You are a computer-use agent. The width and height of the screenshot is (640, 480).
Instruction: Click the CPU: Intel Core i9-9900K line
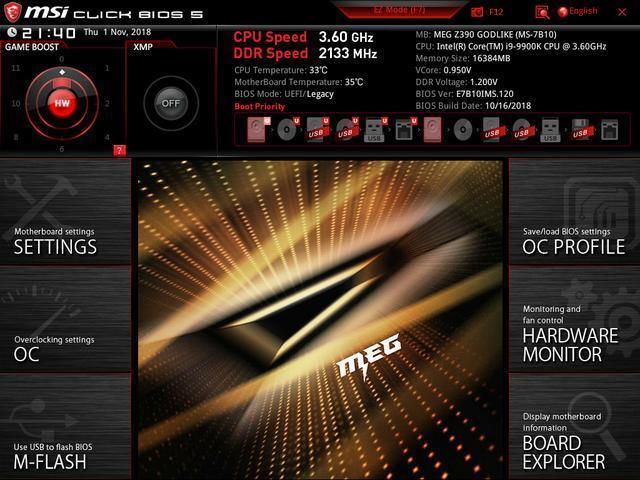click(511, 46)
